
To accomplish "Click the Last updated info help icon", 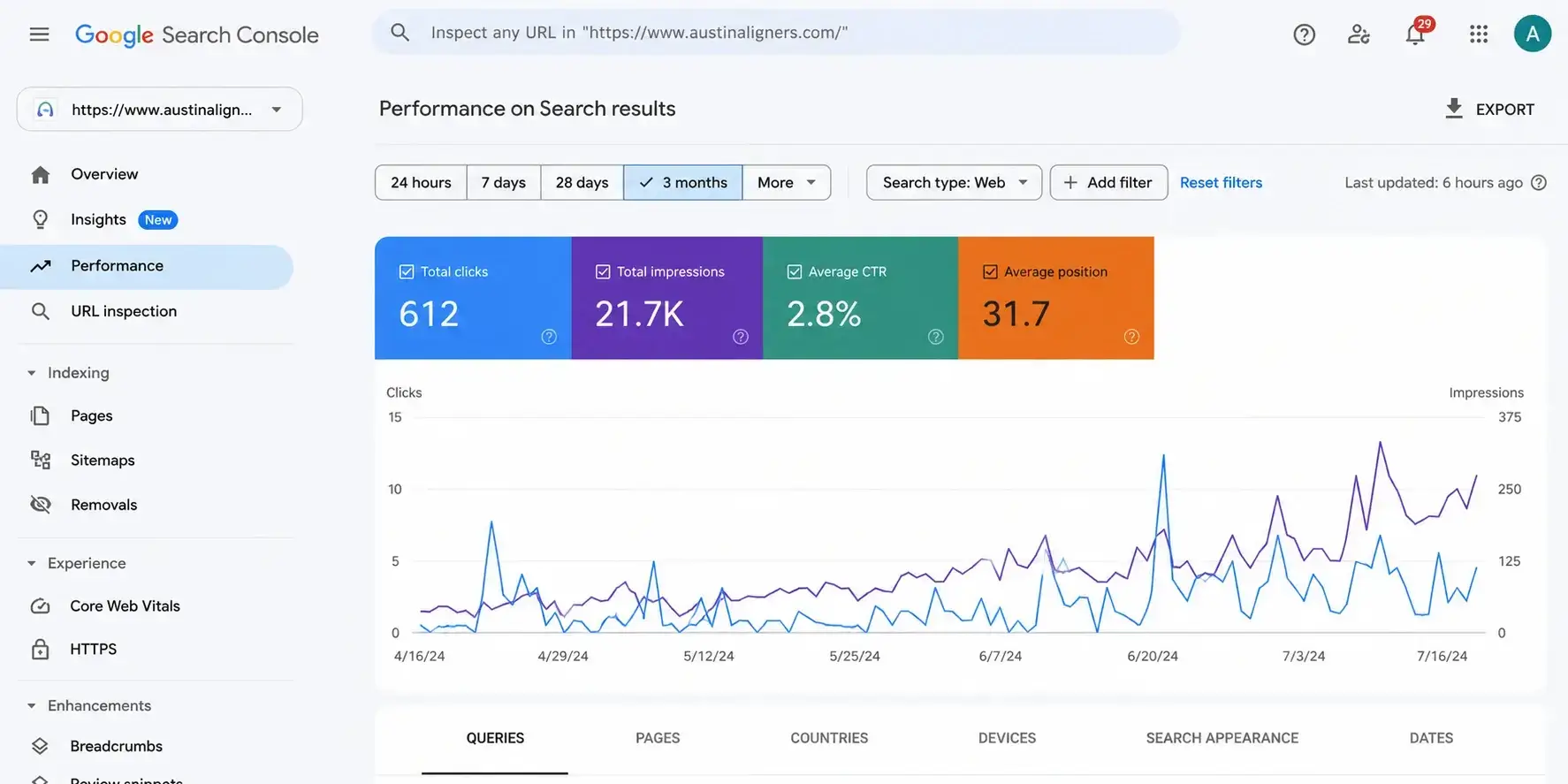I will click(1539, 183).
